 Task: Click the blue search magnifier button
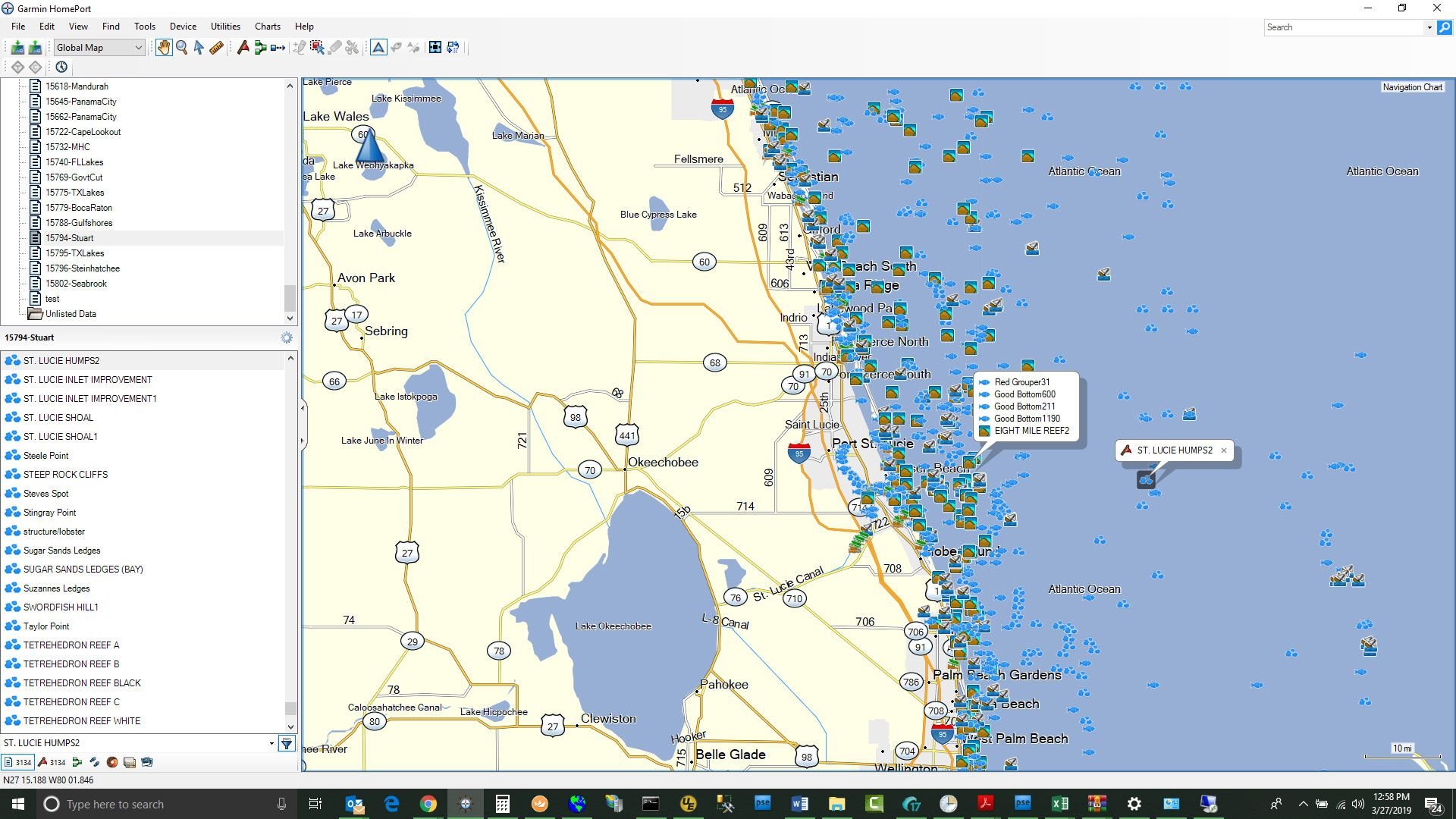point(1445,27)
